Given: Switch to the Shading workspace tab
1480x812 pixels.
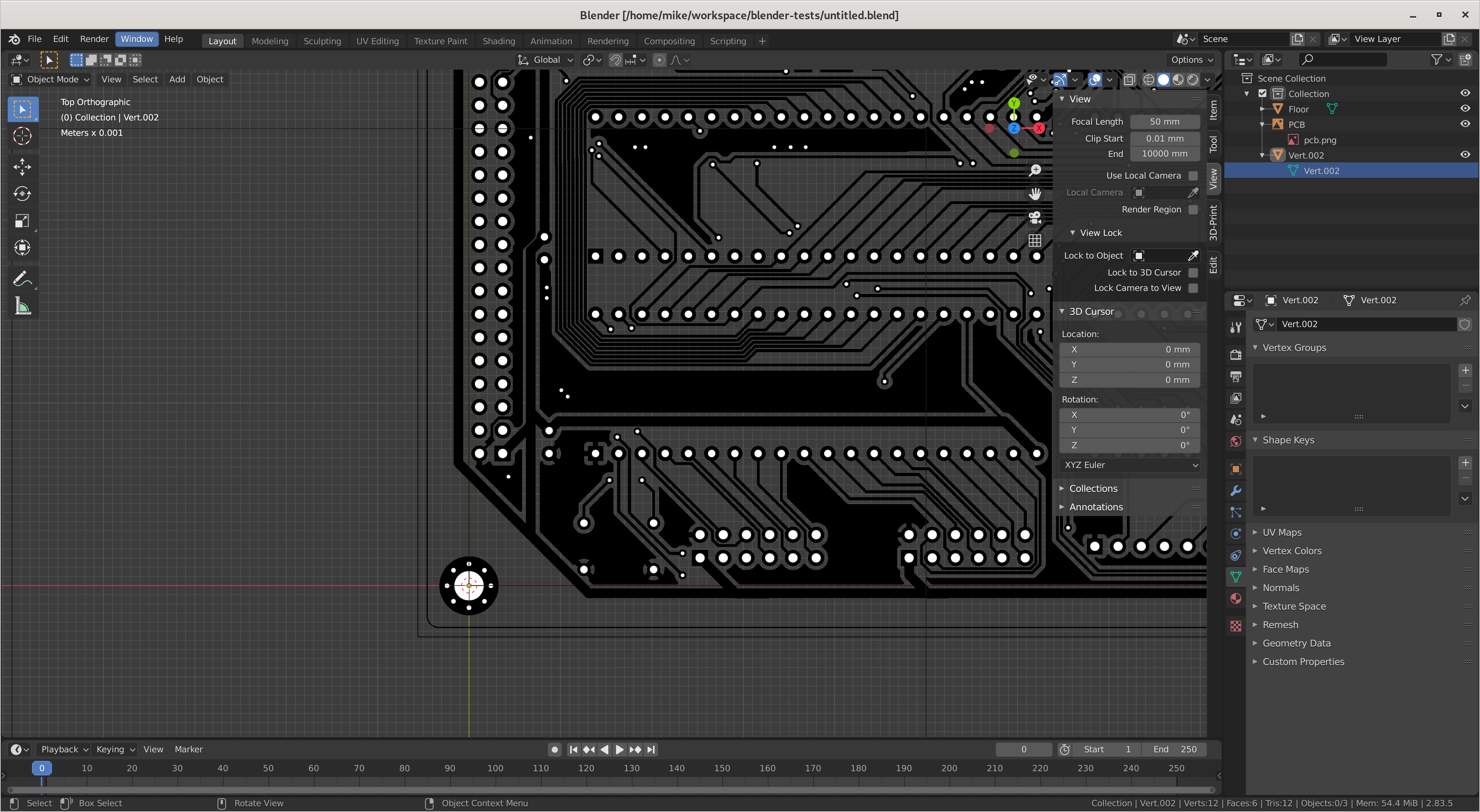Looking at the screenshot, I should (x=498, y=41).
